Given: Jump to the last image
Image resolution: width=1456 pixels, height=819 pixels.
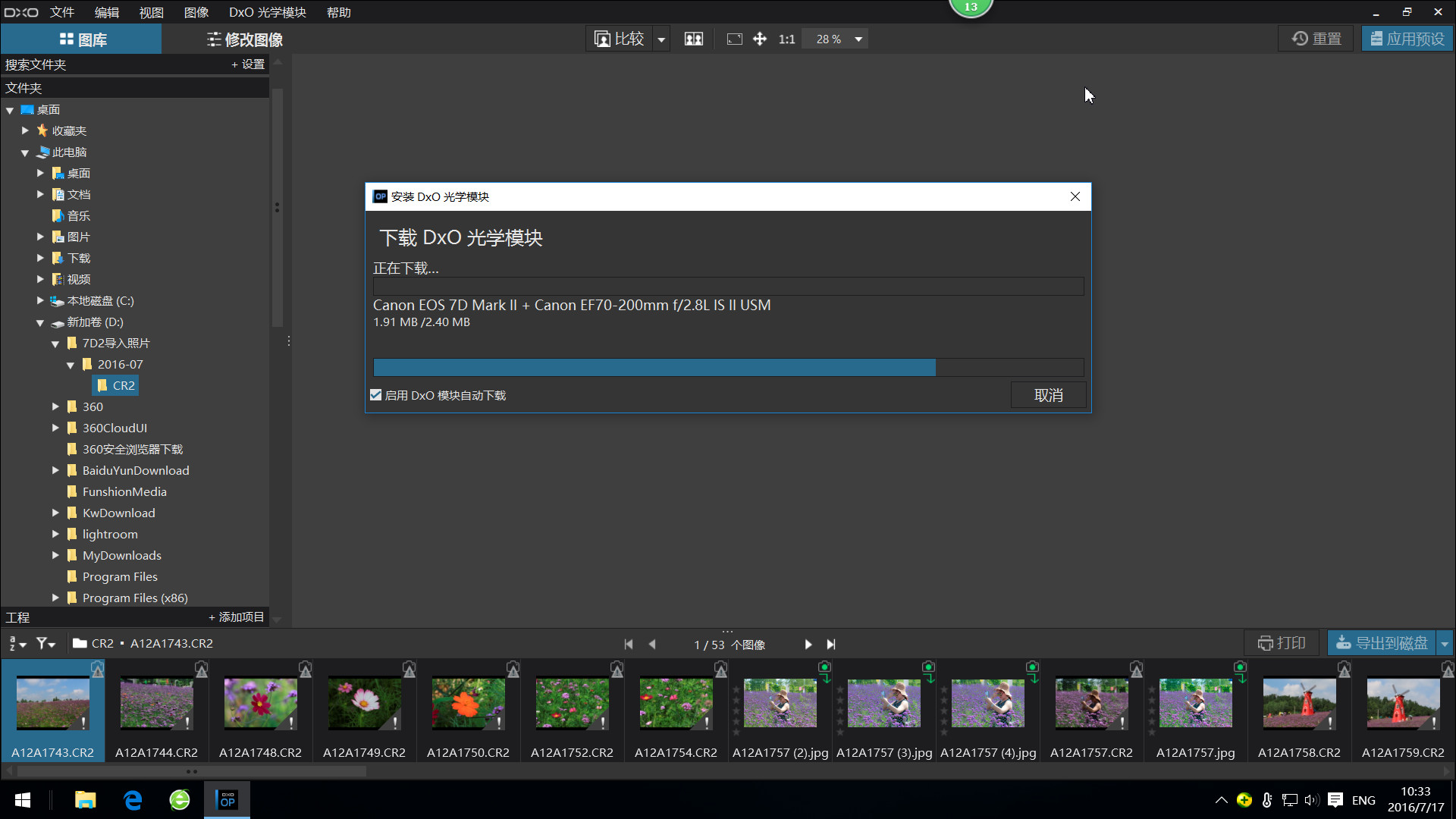Looking at the screenshot, I should (831, 644).
